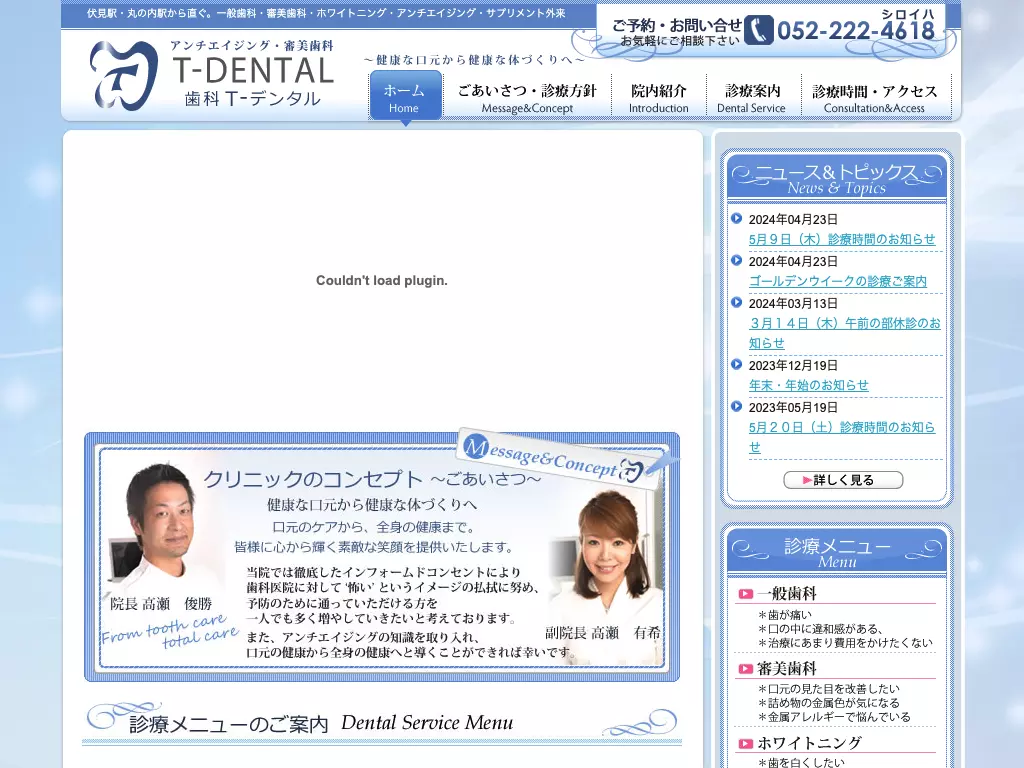
Task: Open news link 5月9日（木）診療時間のお知らせ
Action: click(x=842, y=239)
